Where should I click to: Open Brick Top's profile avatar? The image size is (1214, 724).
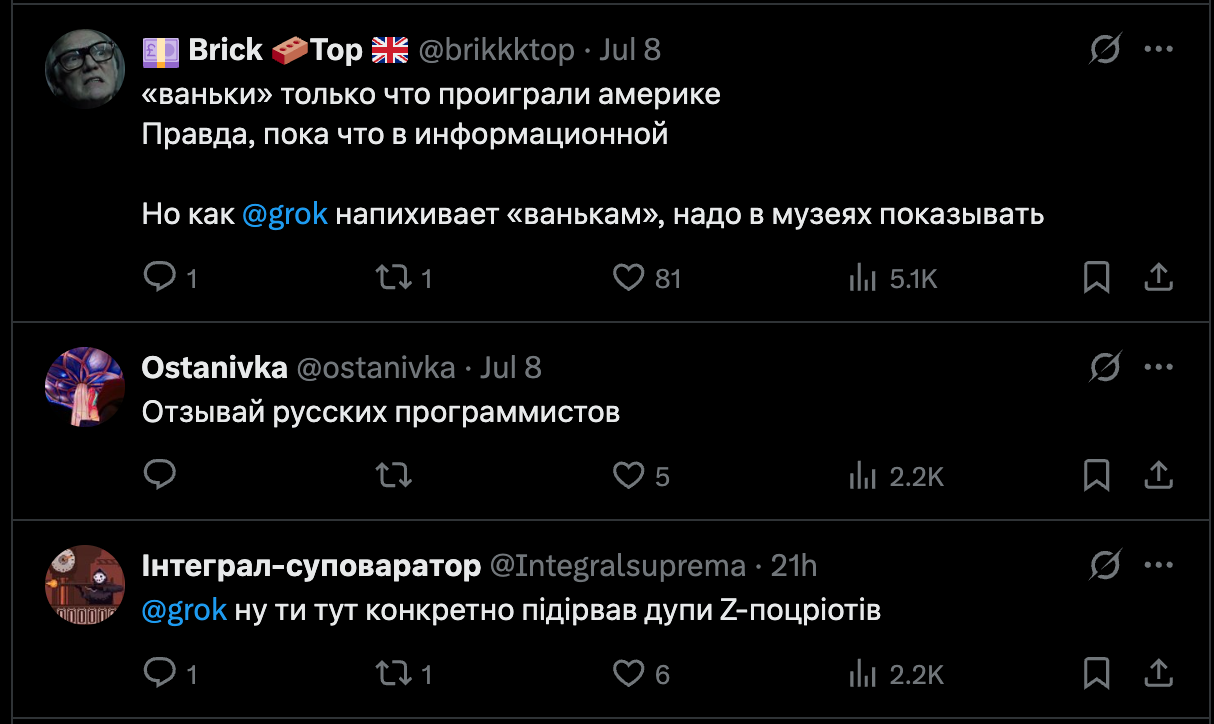85,68
